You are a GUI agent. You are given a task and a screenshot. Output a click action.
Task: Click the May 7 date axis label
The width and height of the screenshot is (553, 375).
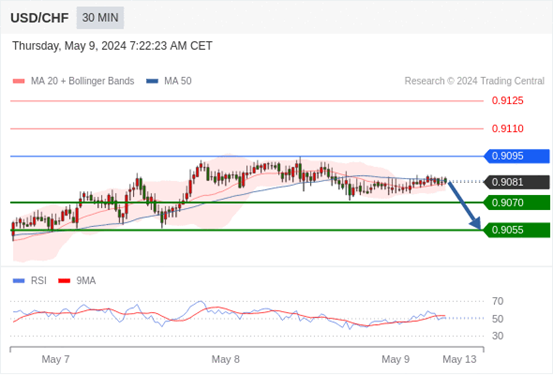coord(56,359)
